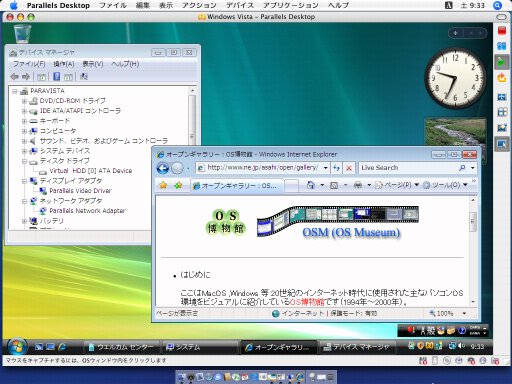Expand システム デバイス node
The image size is (512, 384).
coord(24,151)
